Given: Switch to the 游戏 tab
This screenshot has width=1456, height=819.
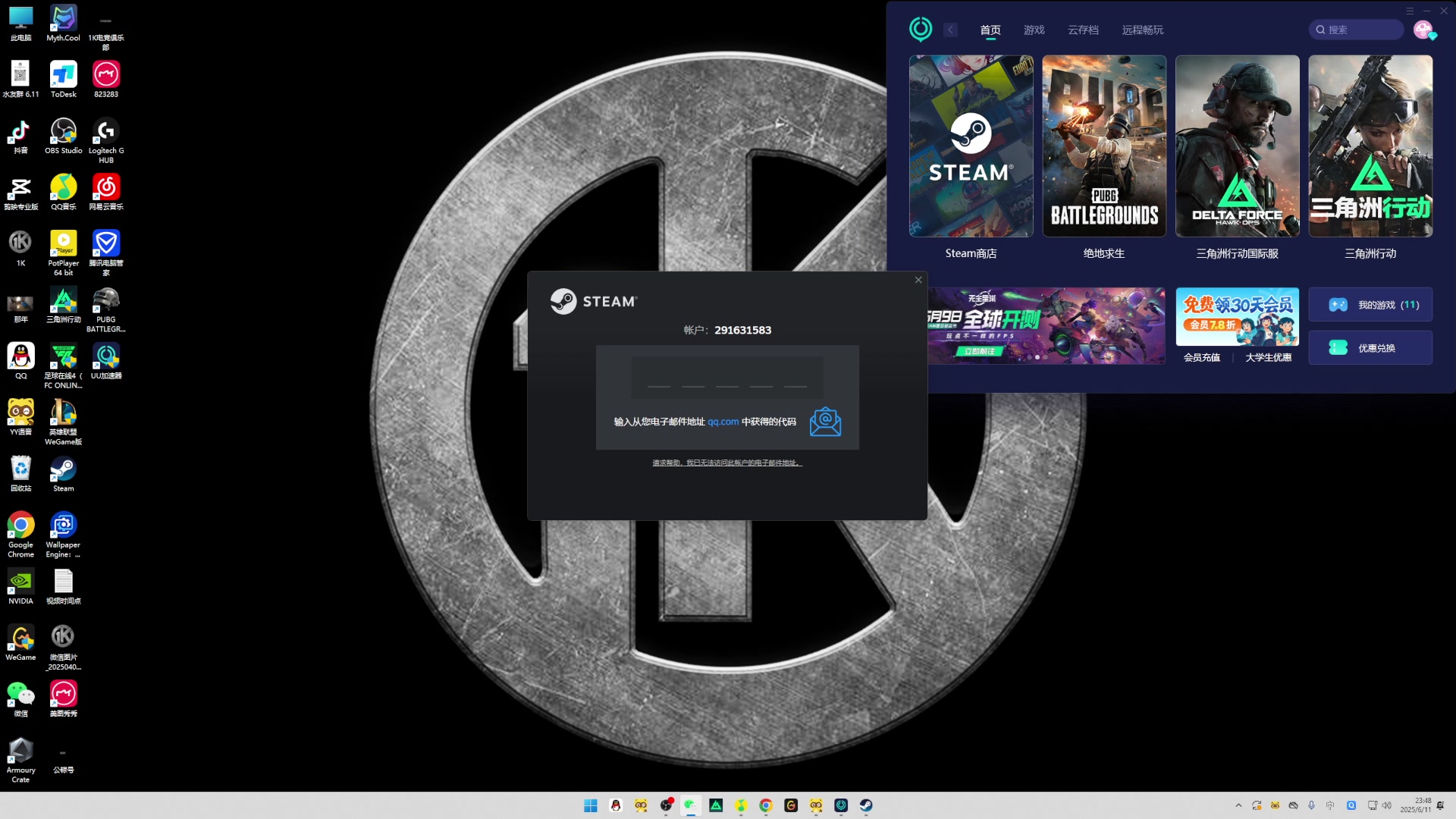Looking at the screenshot, I should coord(1034,30).
